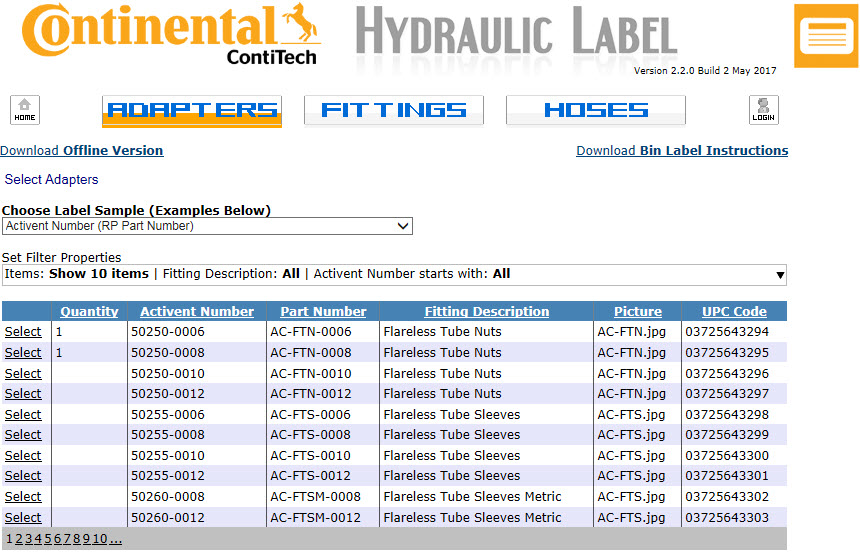Open the Bin Label Instructions download link

coord(682,151)
